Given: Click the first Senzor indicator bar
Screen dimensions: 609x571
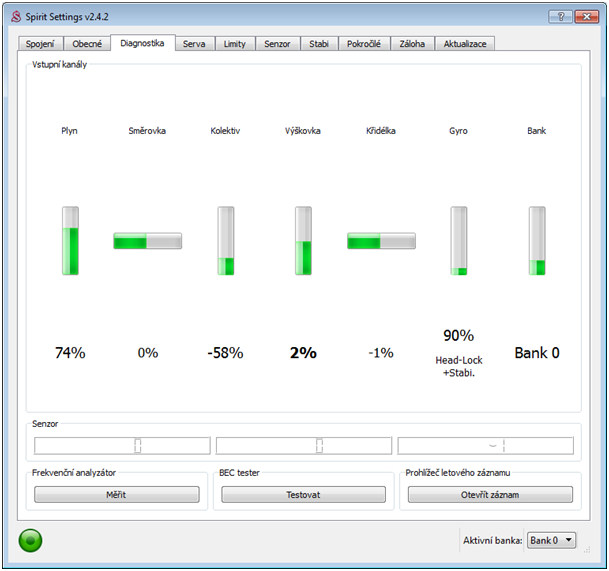Looking at the screenshot, I should (122, 446).
